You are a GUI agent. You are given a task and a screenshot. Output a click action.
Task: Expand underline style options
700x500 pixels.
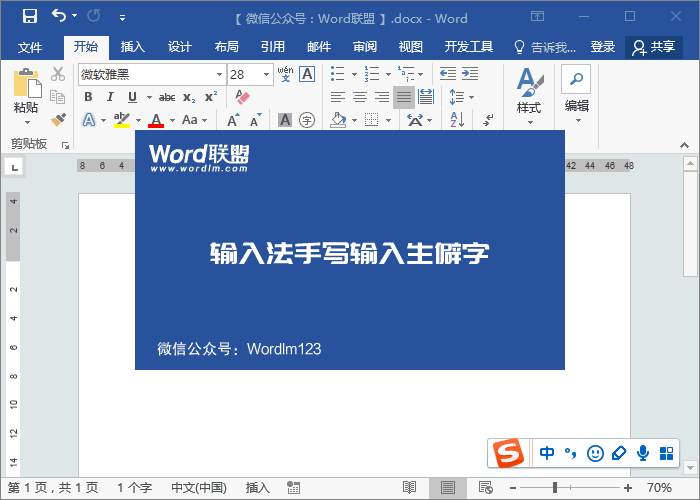click(x=149, y=97)
